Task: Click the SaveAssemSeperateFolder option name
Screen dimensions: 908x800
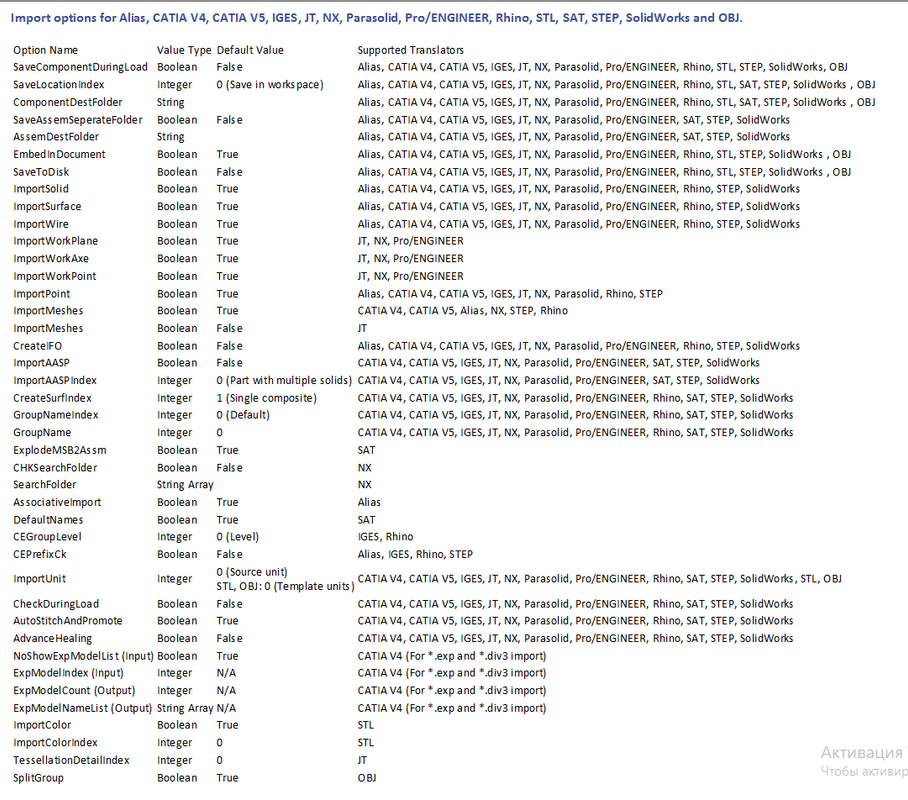Action: [x=78, y=120]
